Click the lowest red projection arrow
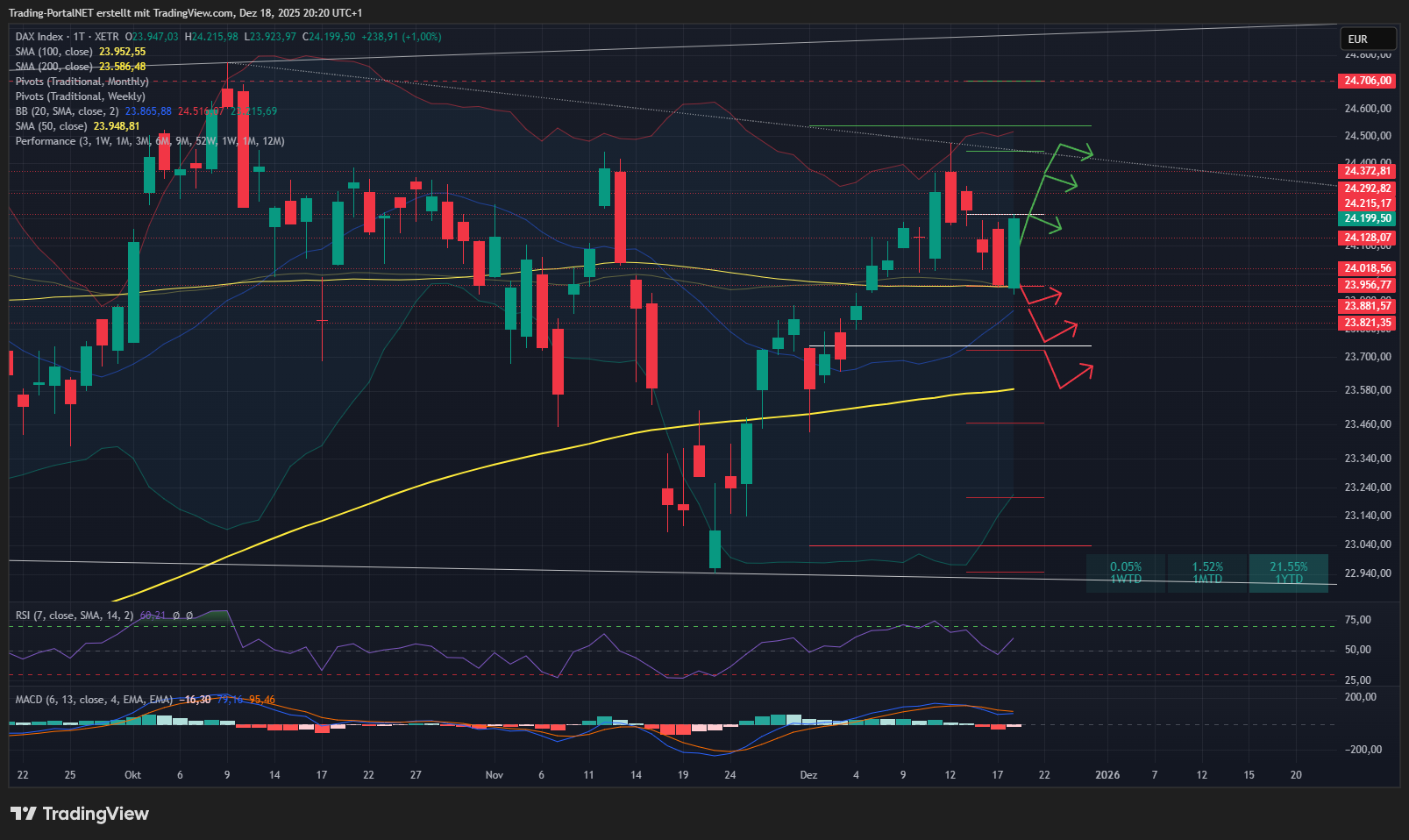The width and height of the screenshot is (1409, 840). tap(1072, 374)
